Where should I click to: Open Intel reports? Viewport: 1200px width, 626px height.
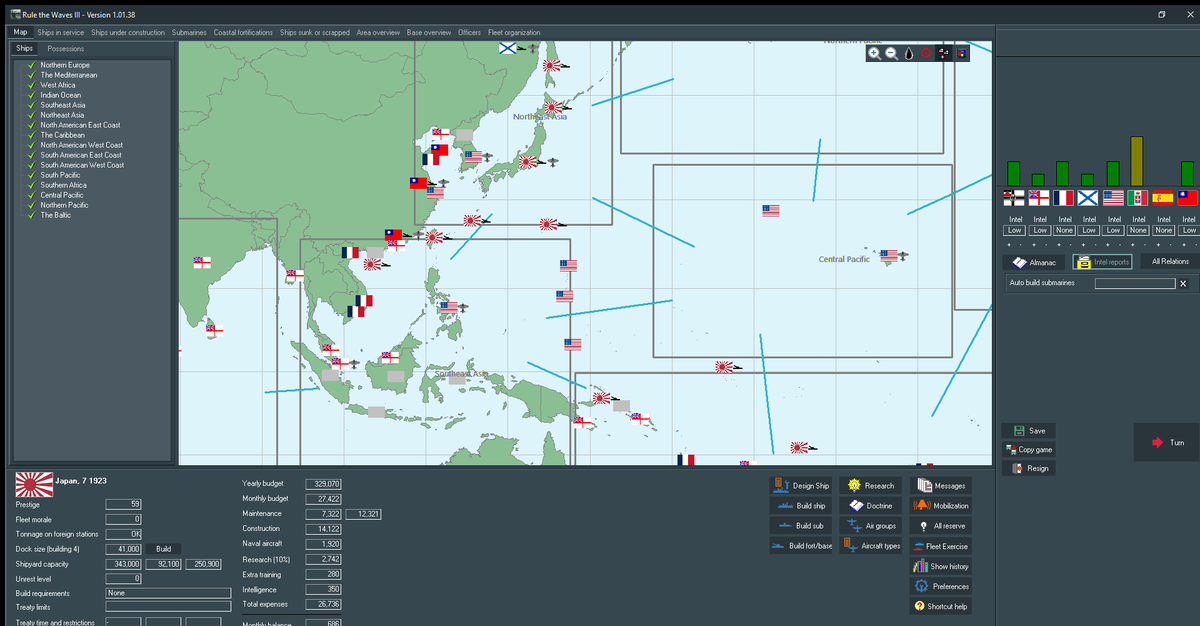coord(1101,262)
